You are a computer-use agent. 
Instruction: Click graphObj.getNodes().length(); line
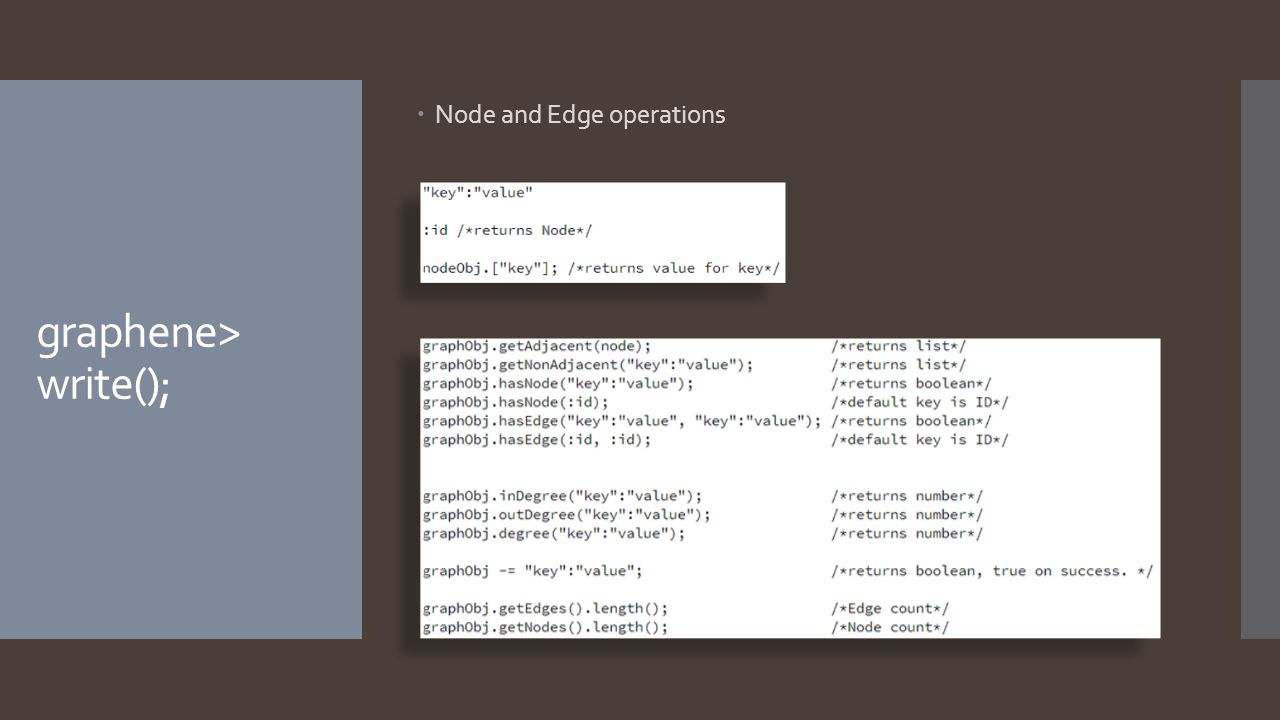pos(545,628)
